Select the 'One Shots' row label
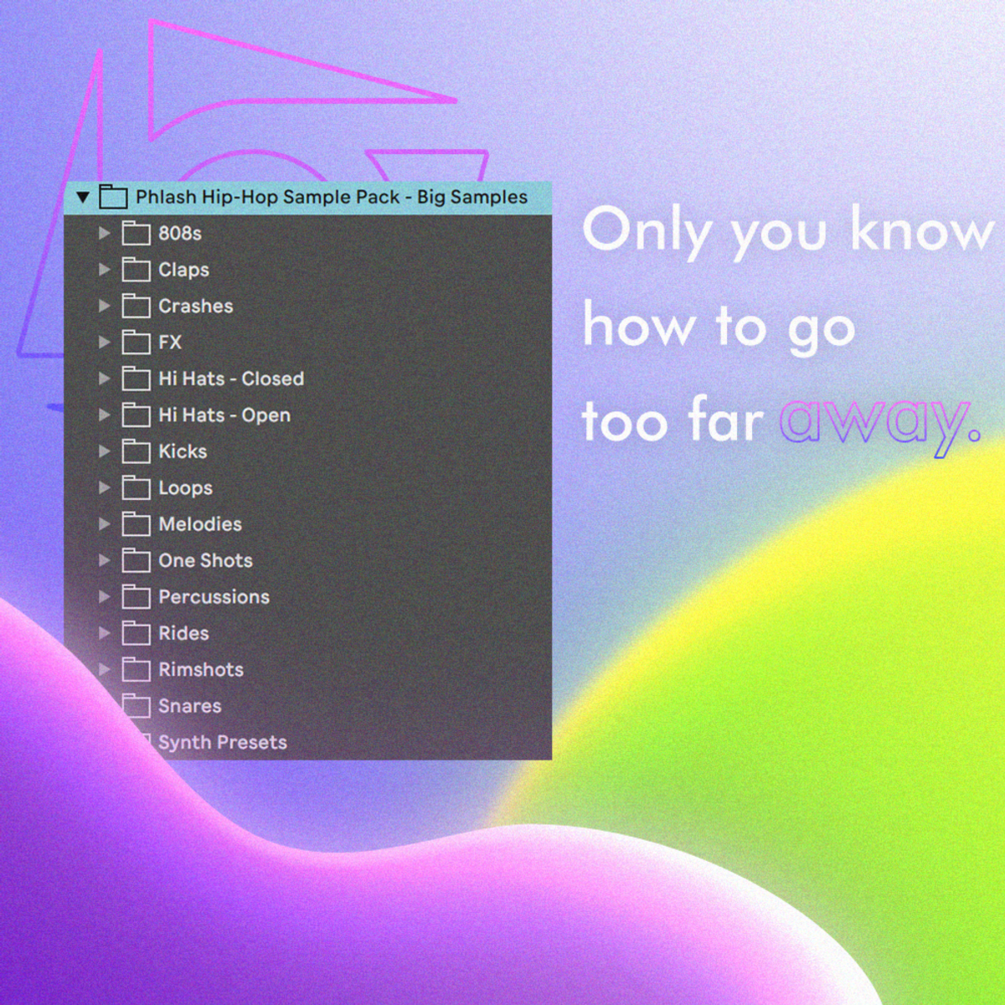 [206, 560]
